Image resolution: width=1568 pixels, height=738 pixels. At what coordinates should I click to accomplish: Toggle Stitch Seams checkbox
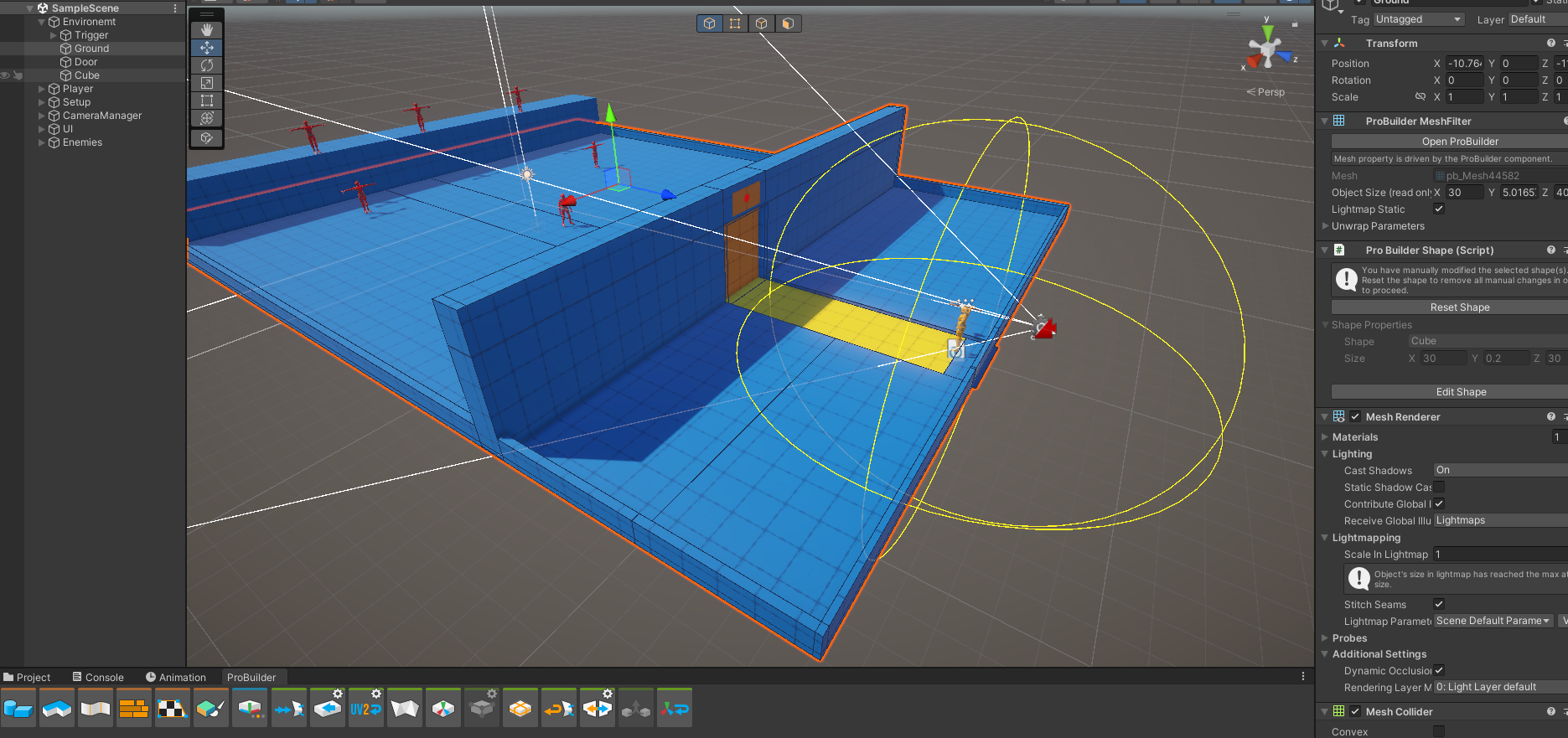1439,604
